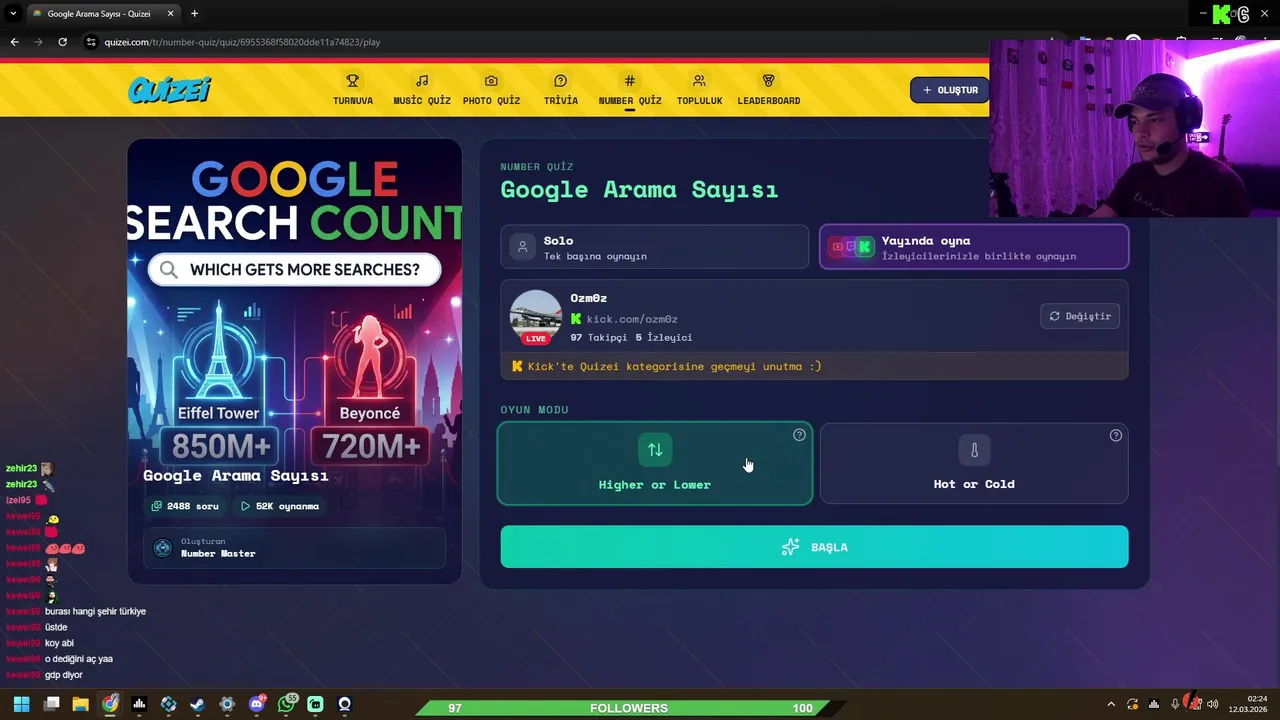Select Solo play mode
This screenshot has width=1280, height=720.
point(655,247)
